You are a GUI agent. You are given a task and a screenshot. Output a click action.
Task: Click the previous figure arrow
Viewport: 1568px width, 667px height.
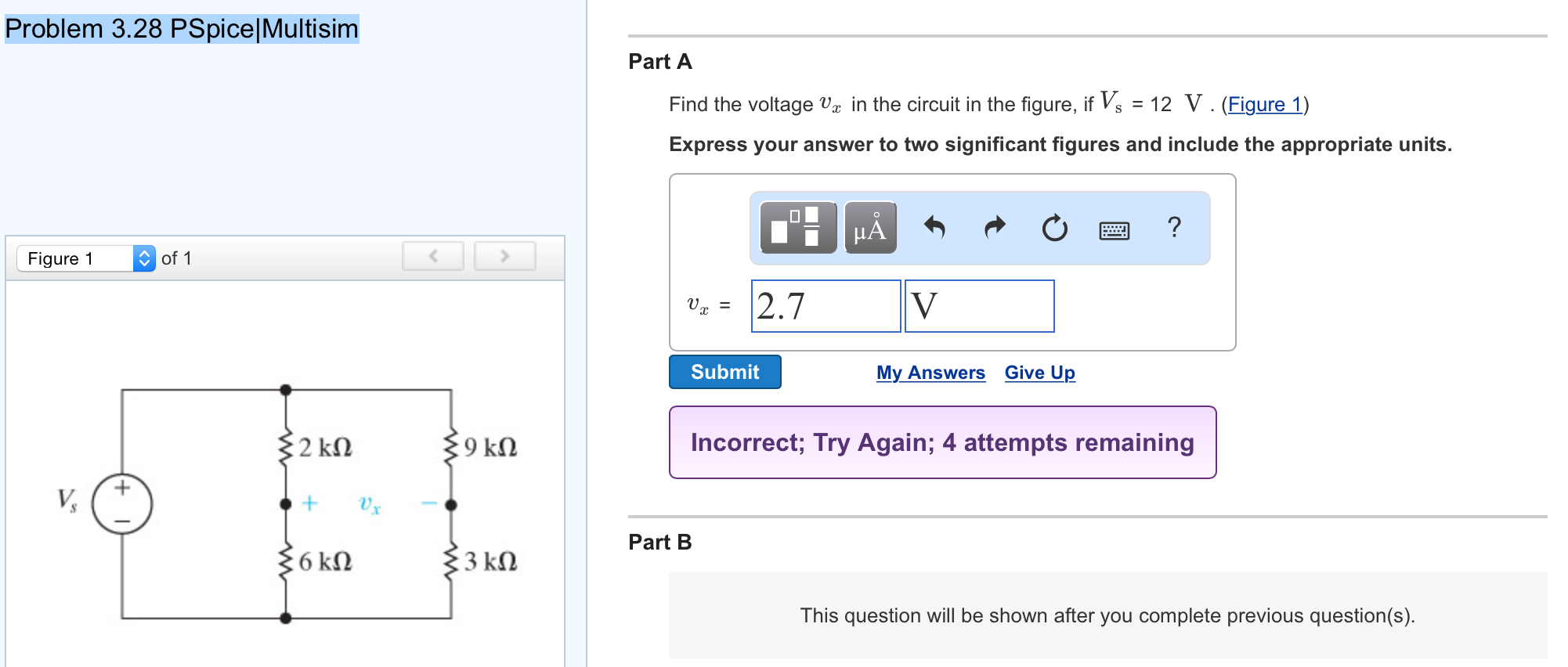pyautogui.click(x=432, y=256)
